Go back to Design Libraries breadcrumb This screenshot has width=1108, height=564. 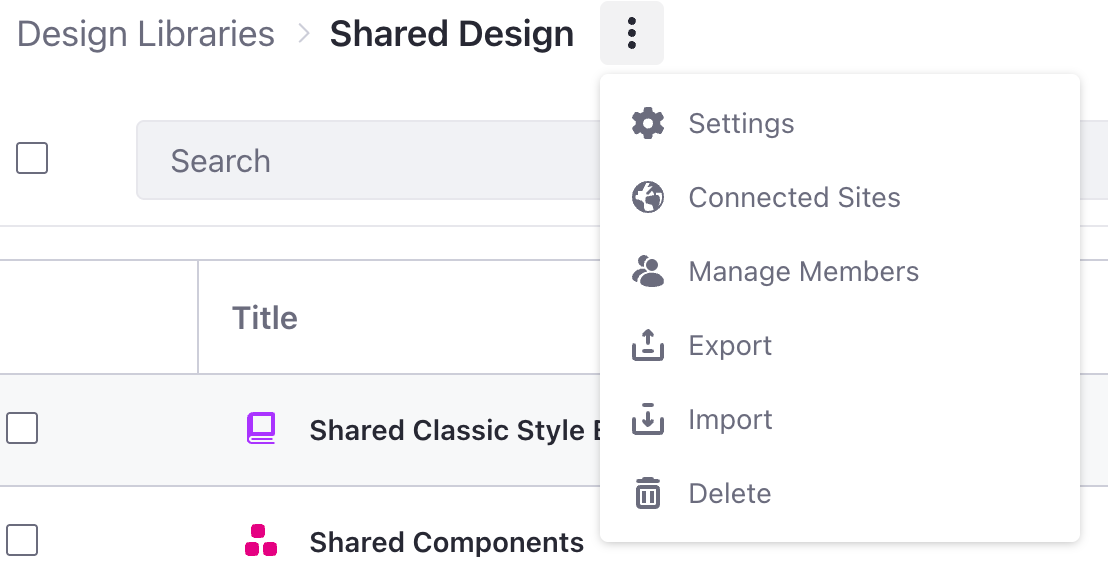click(146, 34)
